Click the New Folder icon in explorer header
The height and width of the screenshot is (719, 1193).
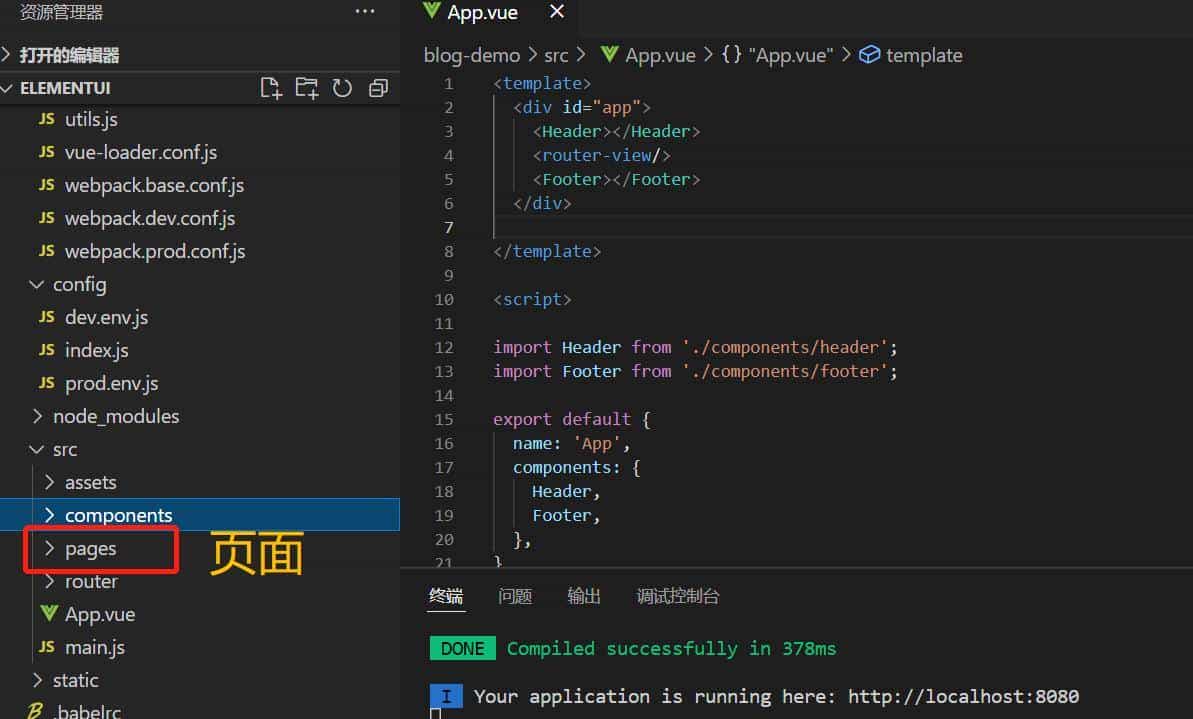click(306, 88)
